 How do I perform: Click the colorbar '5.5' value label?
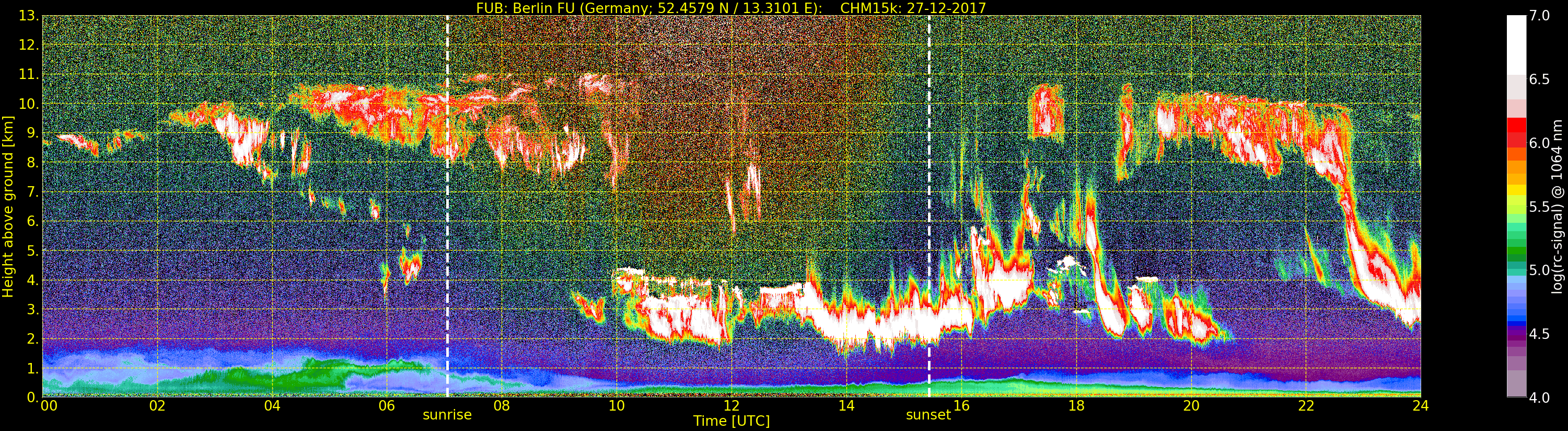tap(1539, 207)
